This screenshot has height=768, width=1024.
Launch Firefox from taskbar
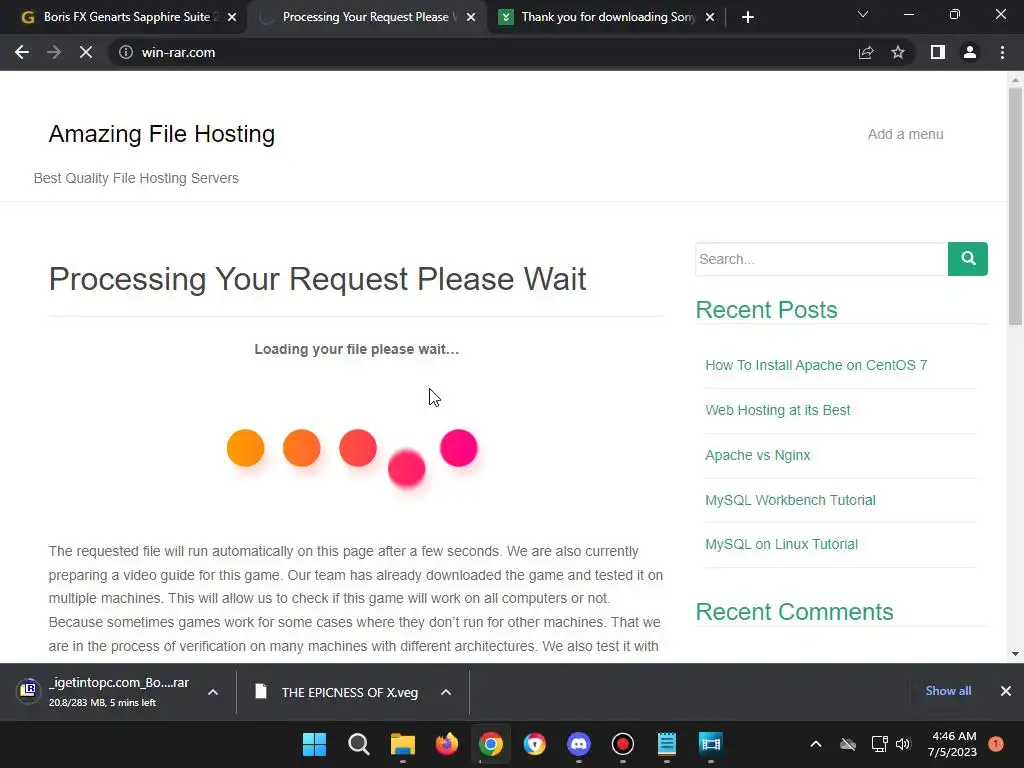447,744
